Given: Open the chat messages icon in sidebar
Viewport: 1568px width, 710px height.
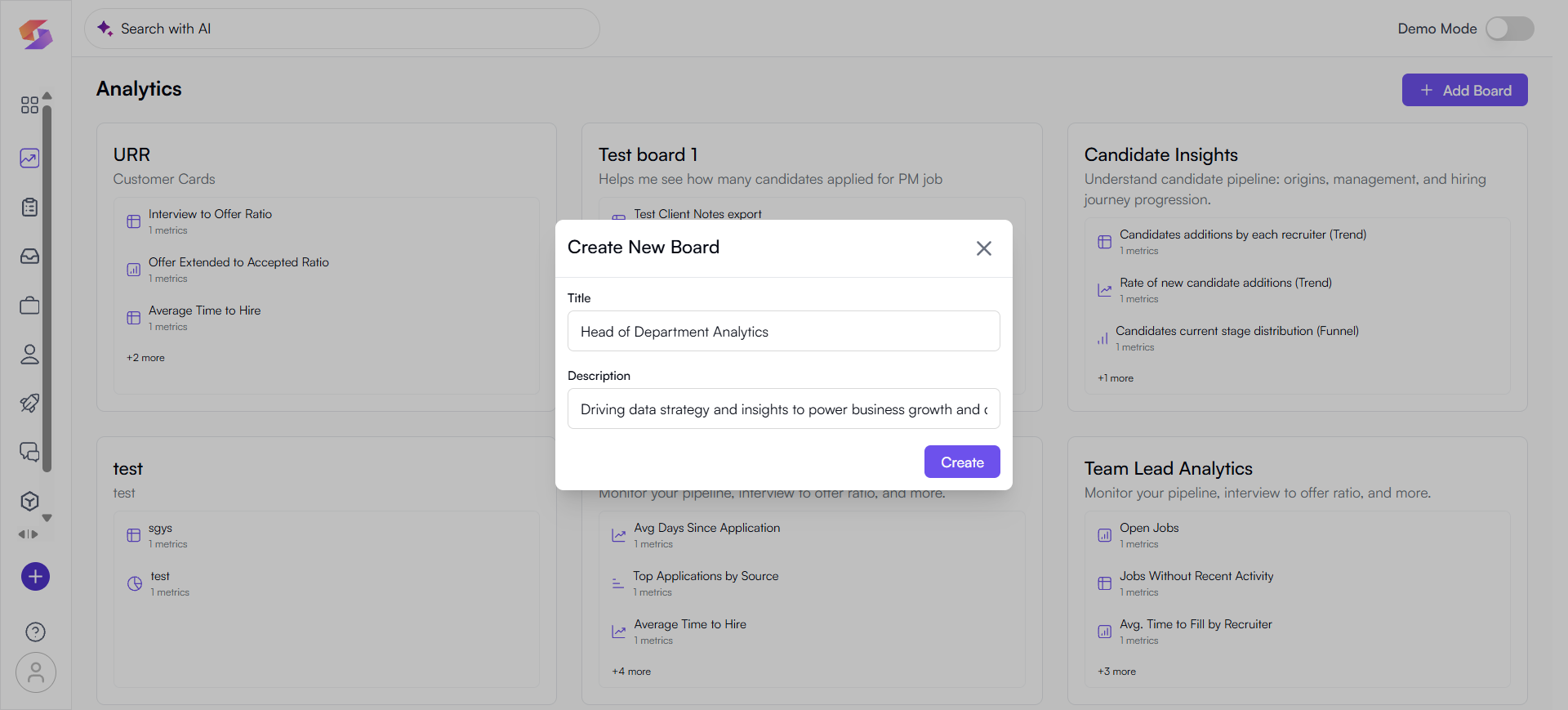Looking at the screenshot, I should click(x=29, y=452).
